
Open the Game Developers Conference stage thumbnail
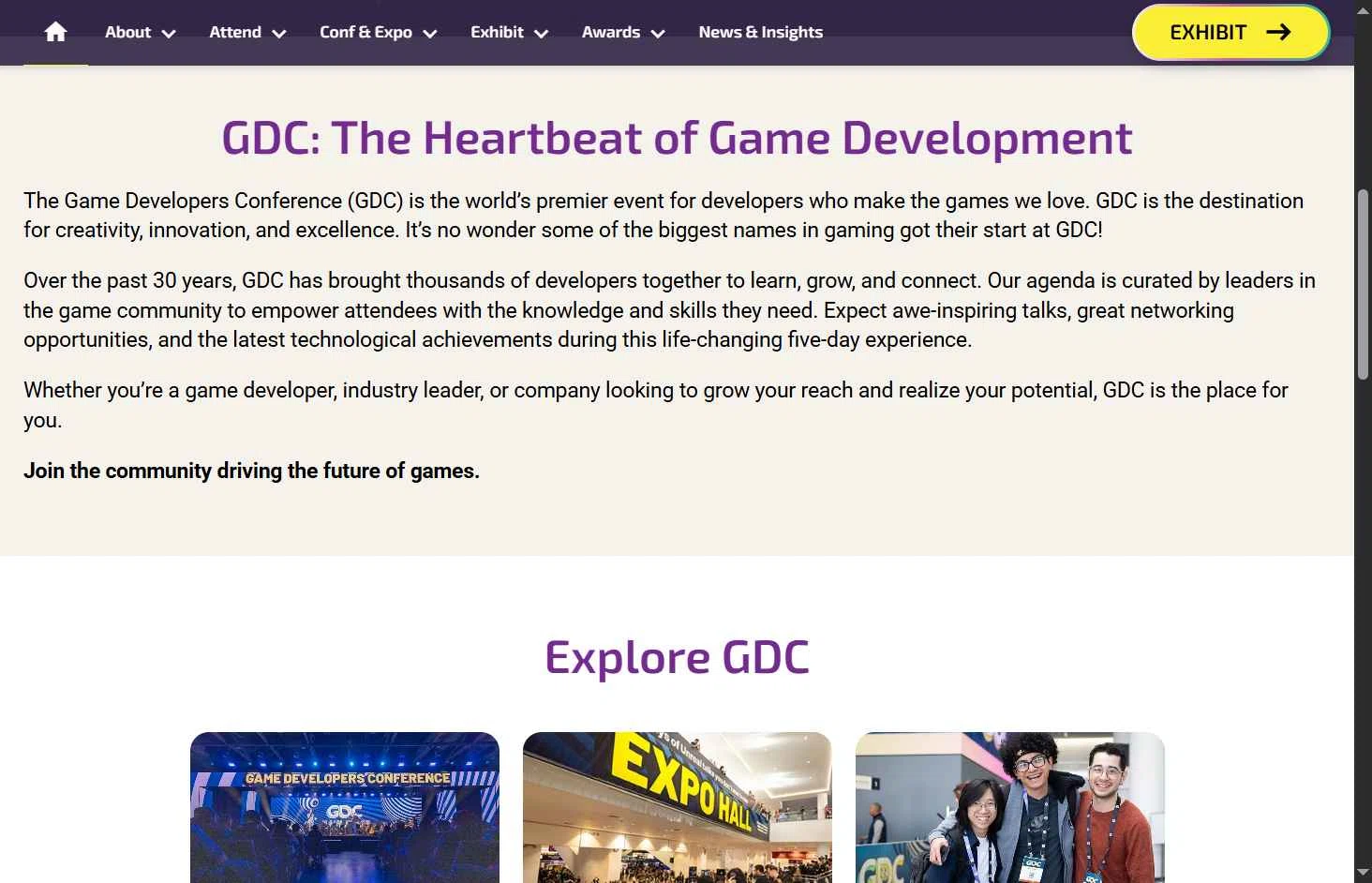pos(345,807)
